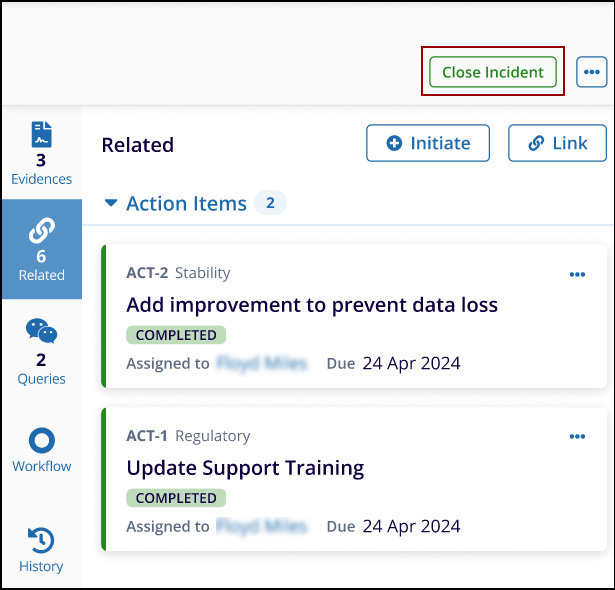The height and width of the screenshot is (590, 615).
Task: Open the Workflow circle icon
Action: coord(41,440)
